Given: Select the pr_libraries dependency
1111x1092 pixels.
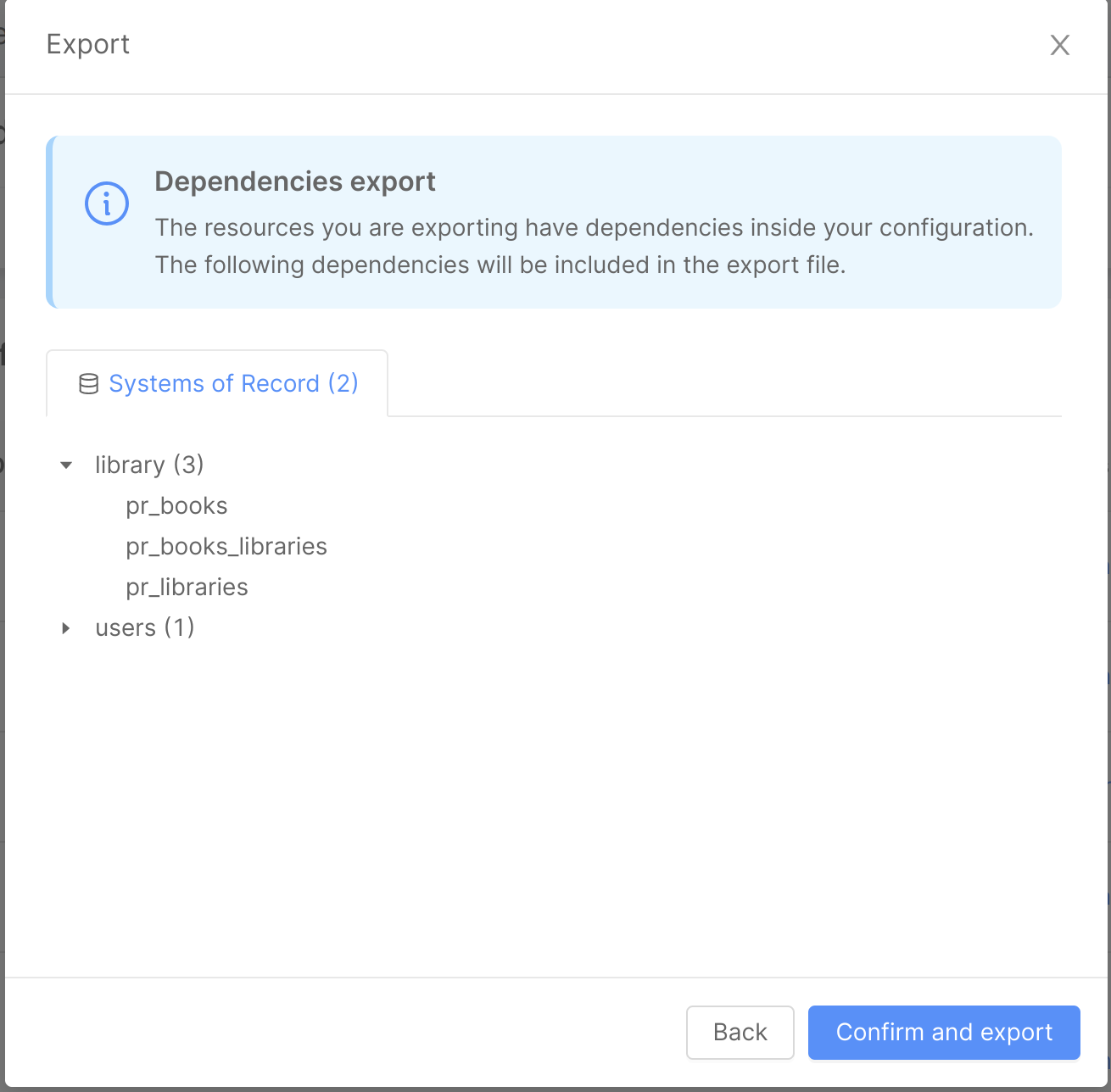Looking at the screenshot, I should tap(187, 587).
